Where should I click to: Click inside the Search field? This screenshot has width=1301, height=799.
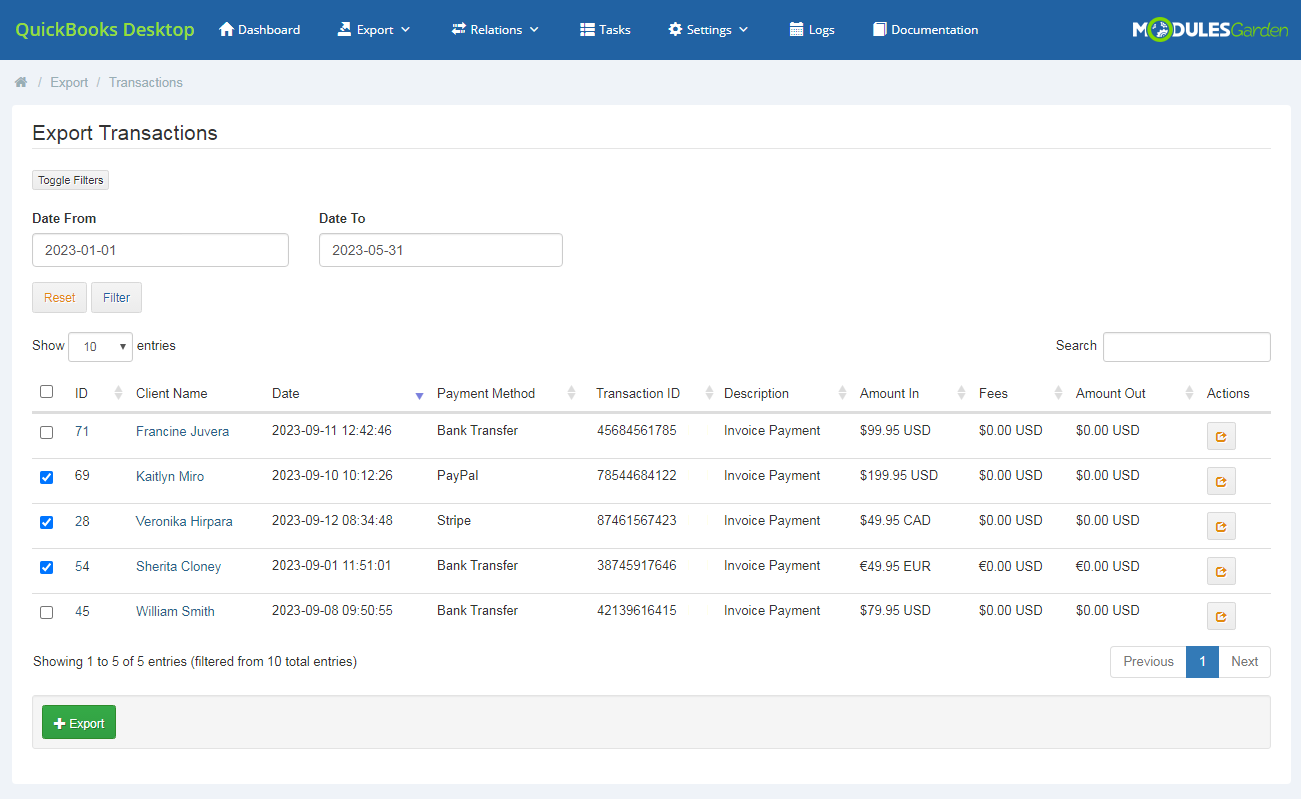pos(1186,346)
